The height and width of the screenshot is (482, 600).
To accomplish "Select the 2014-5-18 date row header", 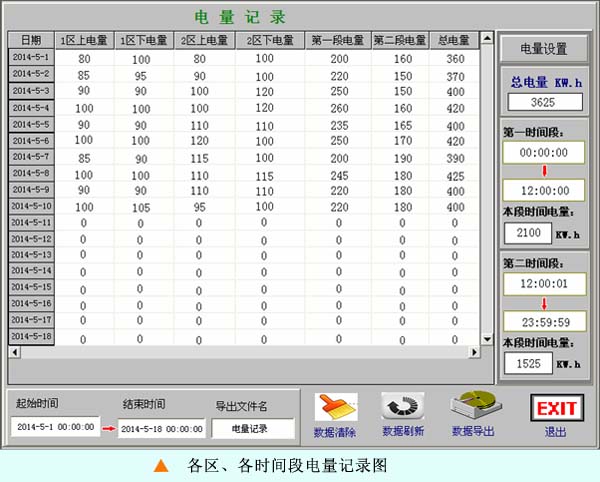I will pos(31,337).
